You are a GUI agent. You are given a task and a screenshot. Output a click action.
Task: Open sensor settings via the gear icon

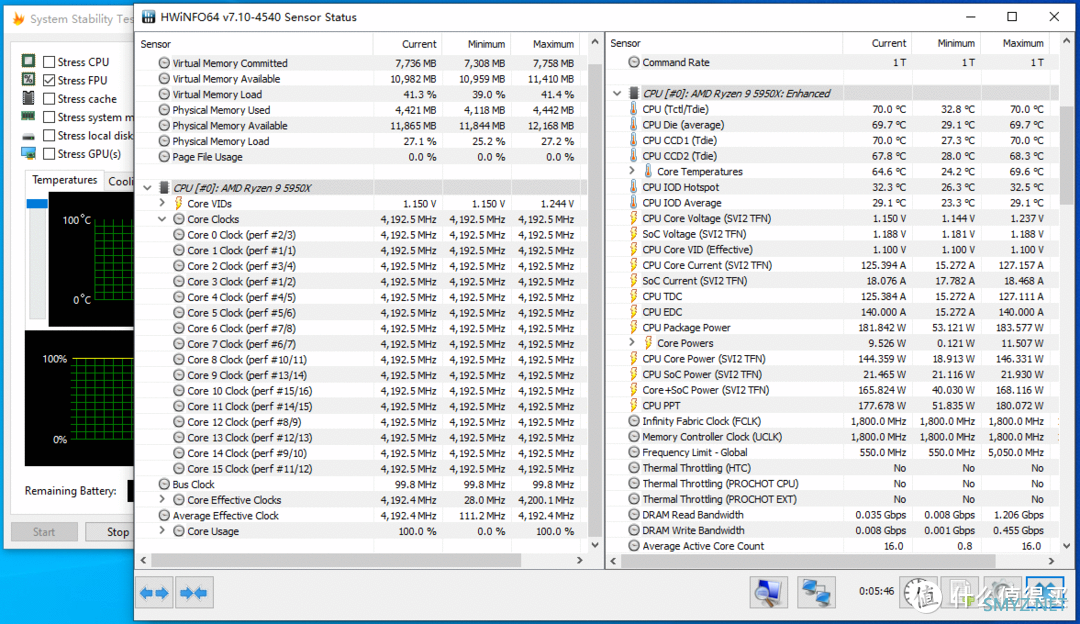click(x=1003, y=592)
